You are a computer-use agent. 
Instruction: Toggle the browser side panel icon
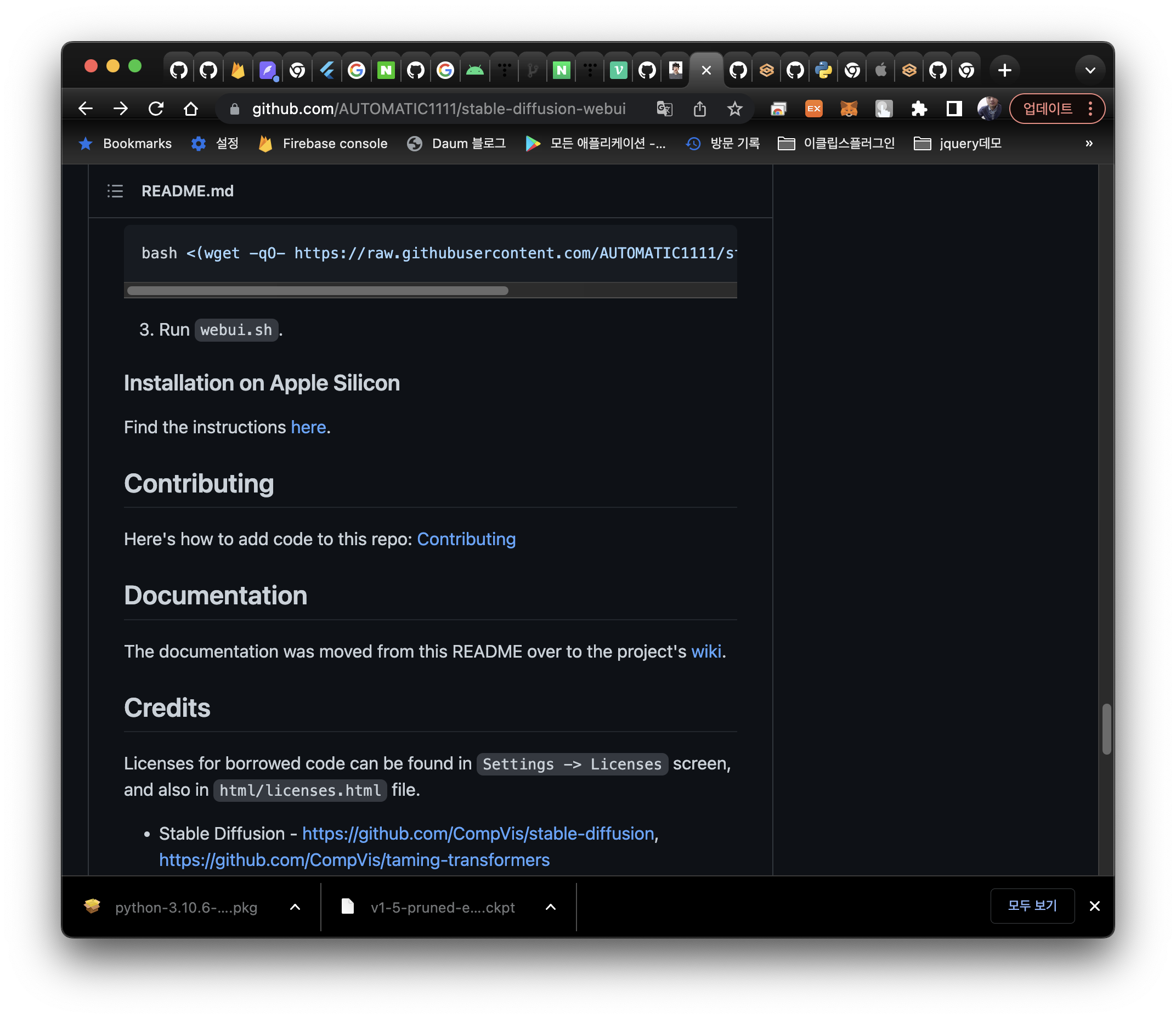click(x=954, y=109)
